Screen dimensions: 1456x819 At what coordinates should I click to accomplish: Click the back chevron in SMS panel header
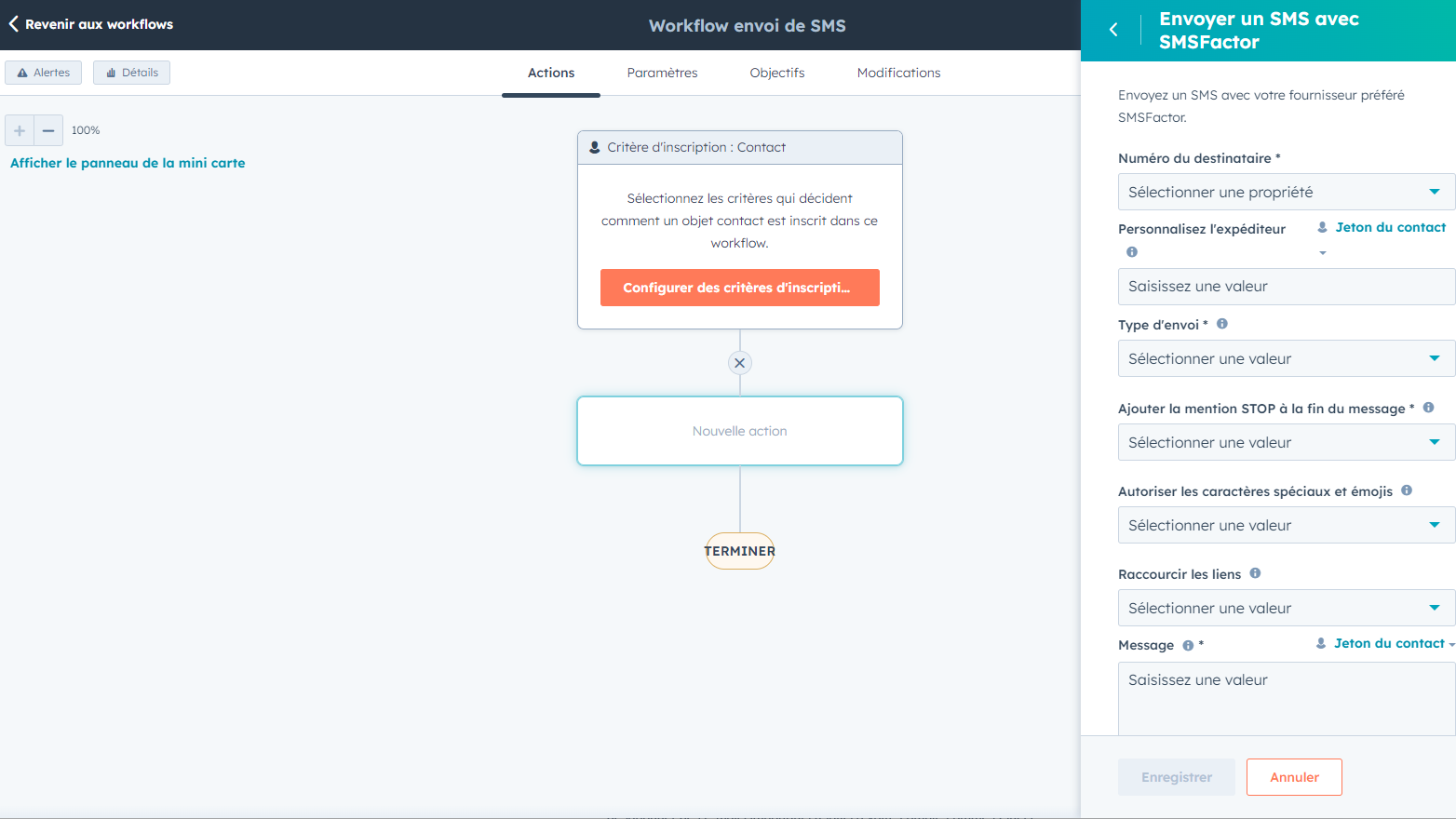tap(1113, 30)
